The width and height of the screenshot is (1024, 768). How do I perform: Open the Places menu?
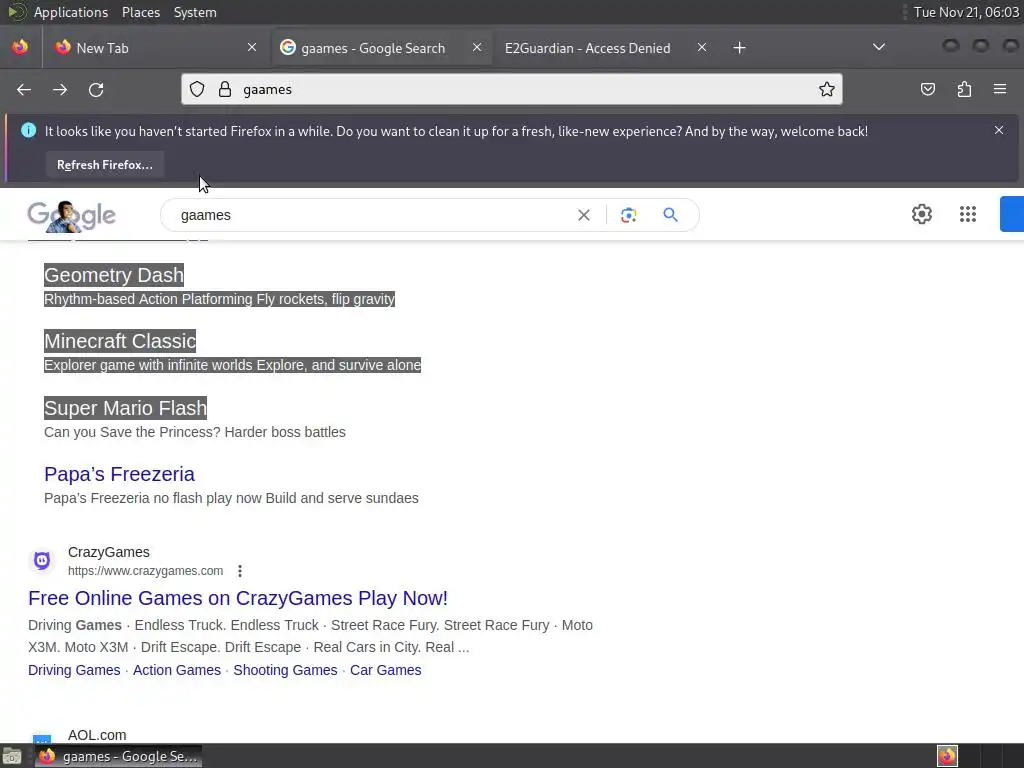(x=140, y=12)
